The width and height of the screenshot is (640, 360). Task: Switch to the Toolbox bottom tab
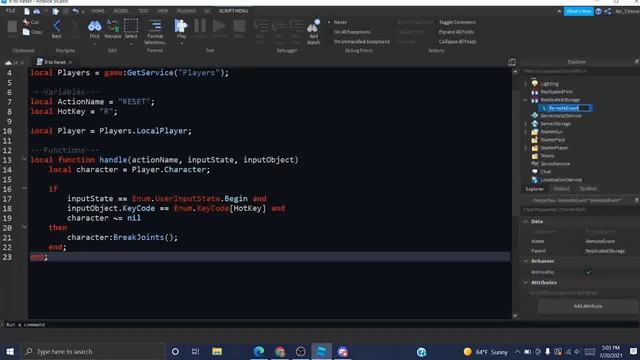(588, 189)
